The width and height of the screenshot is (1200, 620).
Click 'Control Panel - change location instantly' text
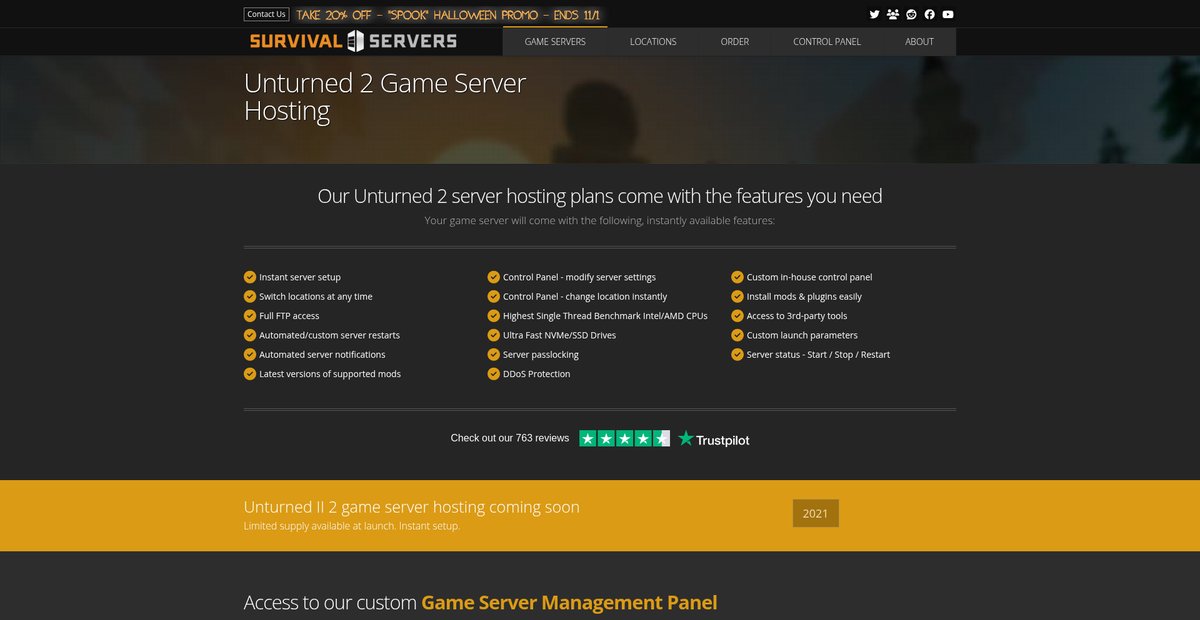click(585, 297)
